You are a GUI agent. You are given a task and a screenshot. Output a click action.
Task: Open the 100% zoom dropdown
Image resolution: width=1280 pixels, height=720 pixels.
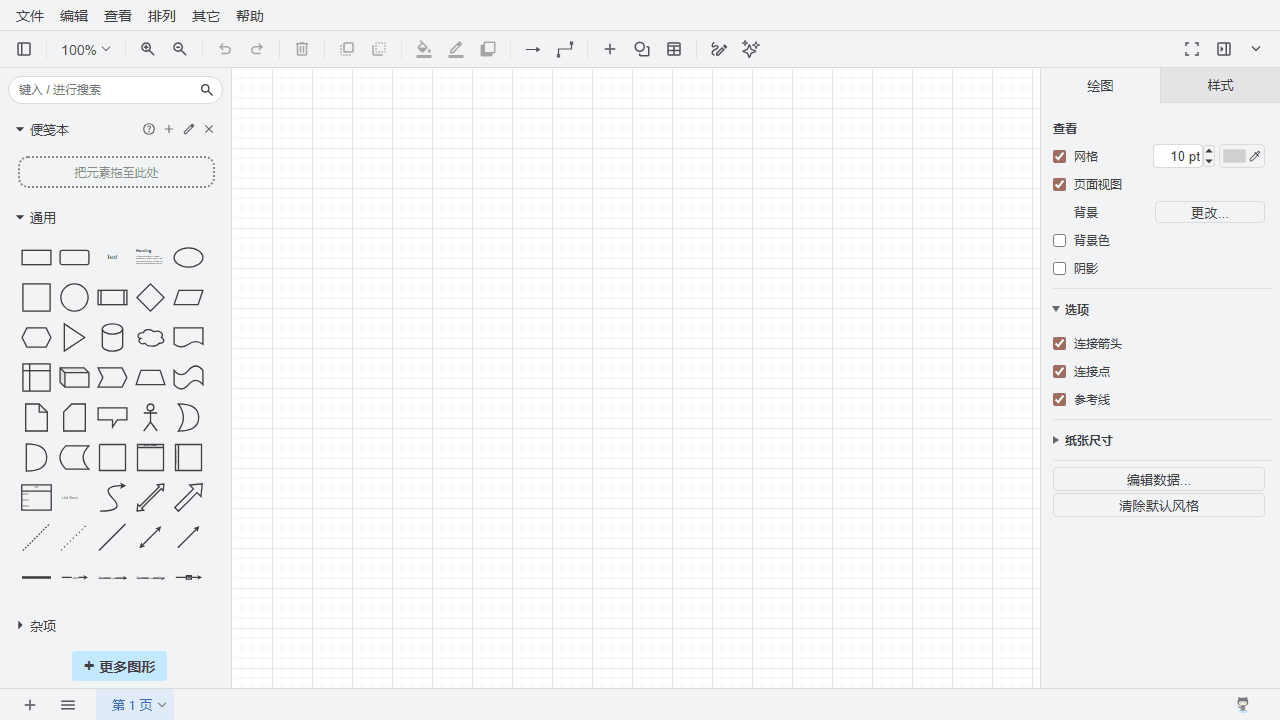click(x=85, y=49)
